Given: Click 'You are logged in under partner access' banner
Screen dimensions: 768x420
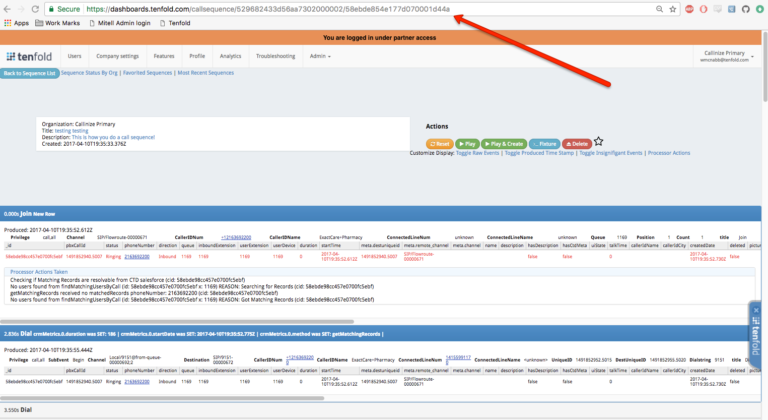Looking at the screenshot, I should 380,37.
